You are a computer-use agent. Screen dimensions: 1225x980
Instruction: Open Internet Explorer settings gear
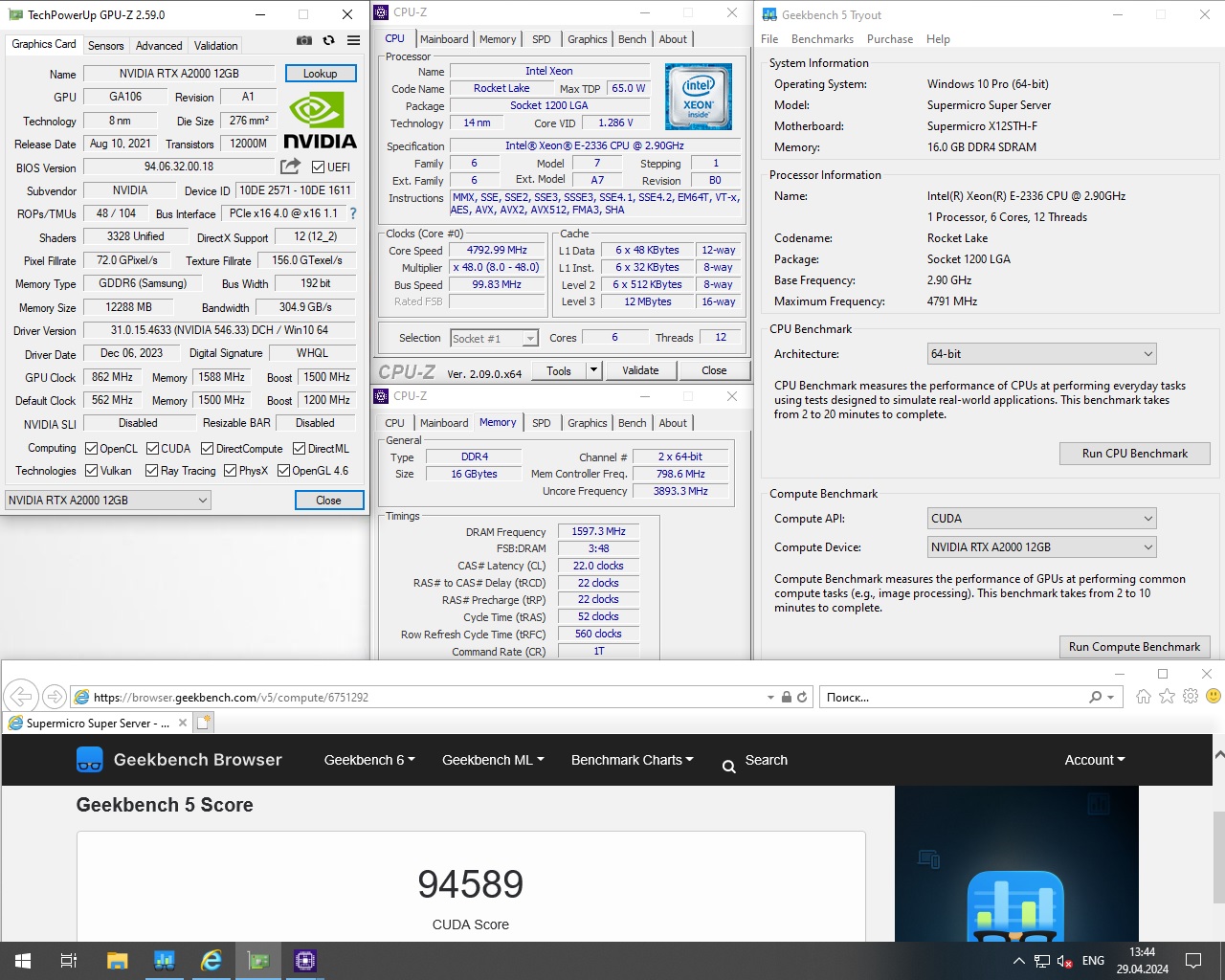1191,697
